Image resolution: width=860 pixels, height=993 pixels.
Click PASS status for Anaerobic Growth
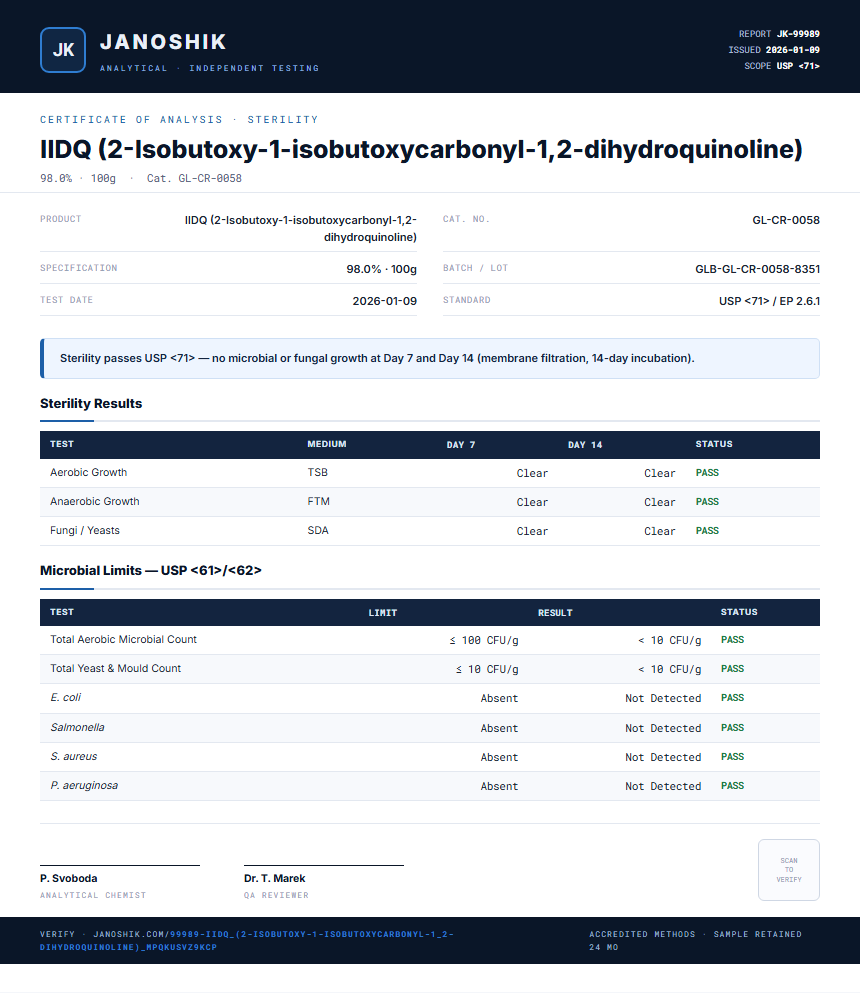click(707, 502)
